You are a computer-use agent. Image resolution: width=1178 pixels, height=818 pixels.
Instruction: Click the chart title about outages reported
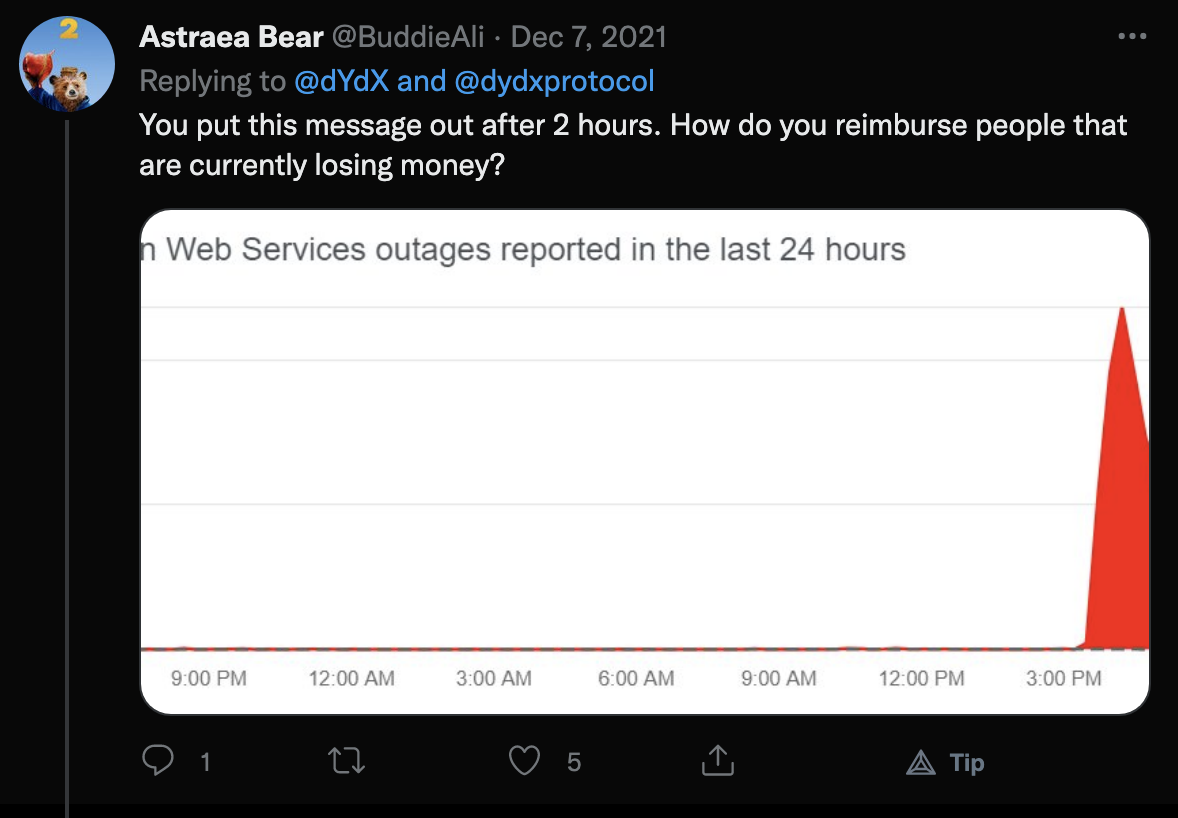pos(535,249)
